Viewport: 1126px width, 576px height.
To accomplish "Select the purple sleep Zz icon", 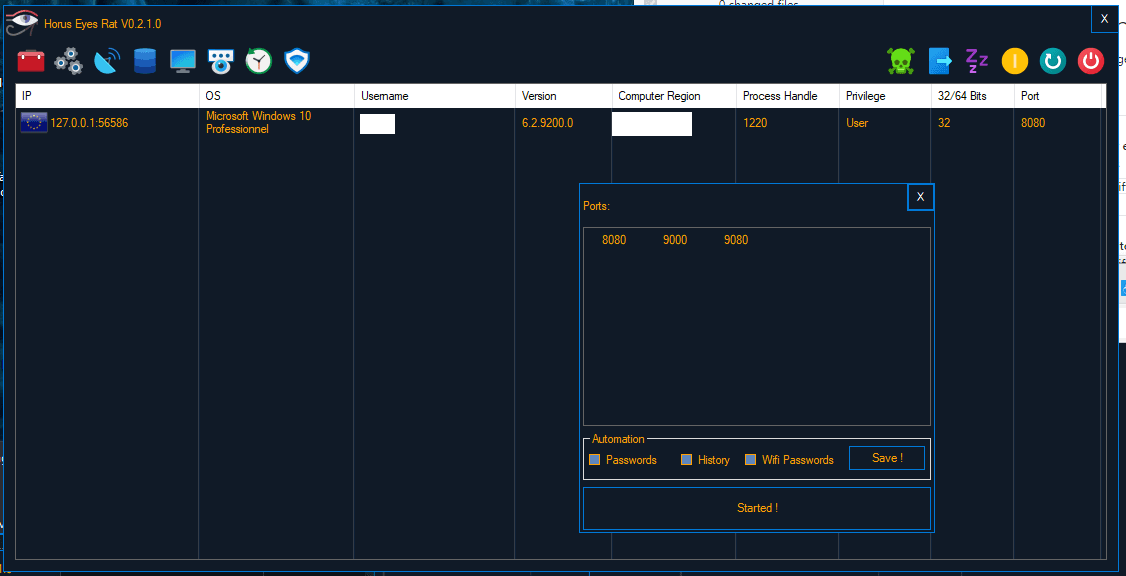I will [x=977, y=62].
